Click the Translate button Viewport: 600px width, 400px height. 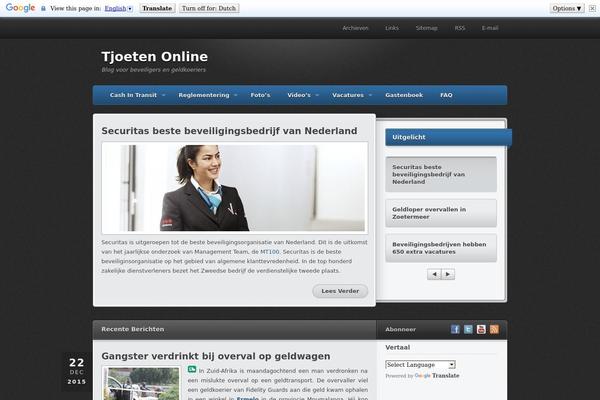pyautogui.click(x=157, y=8)
